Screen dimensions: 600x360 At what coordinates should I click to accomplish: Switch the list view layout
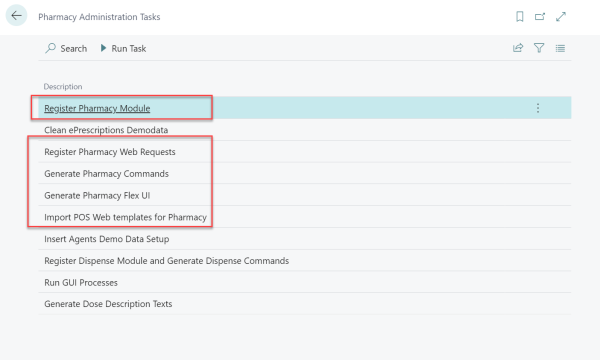(560, 48)
